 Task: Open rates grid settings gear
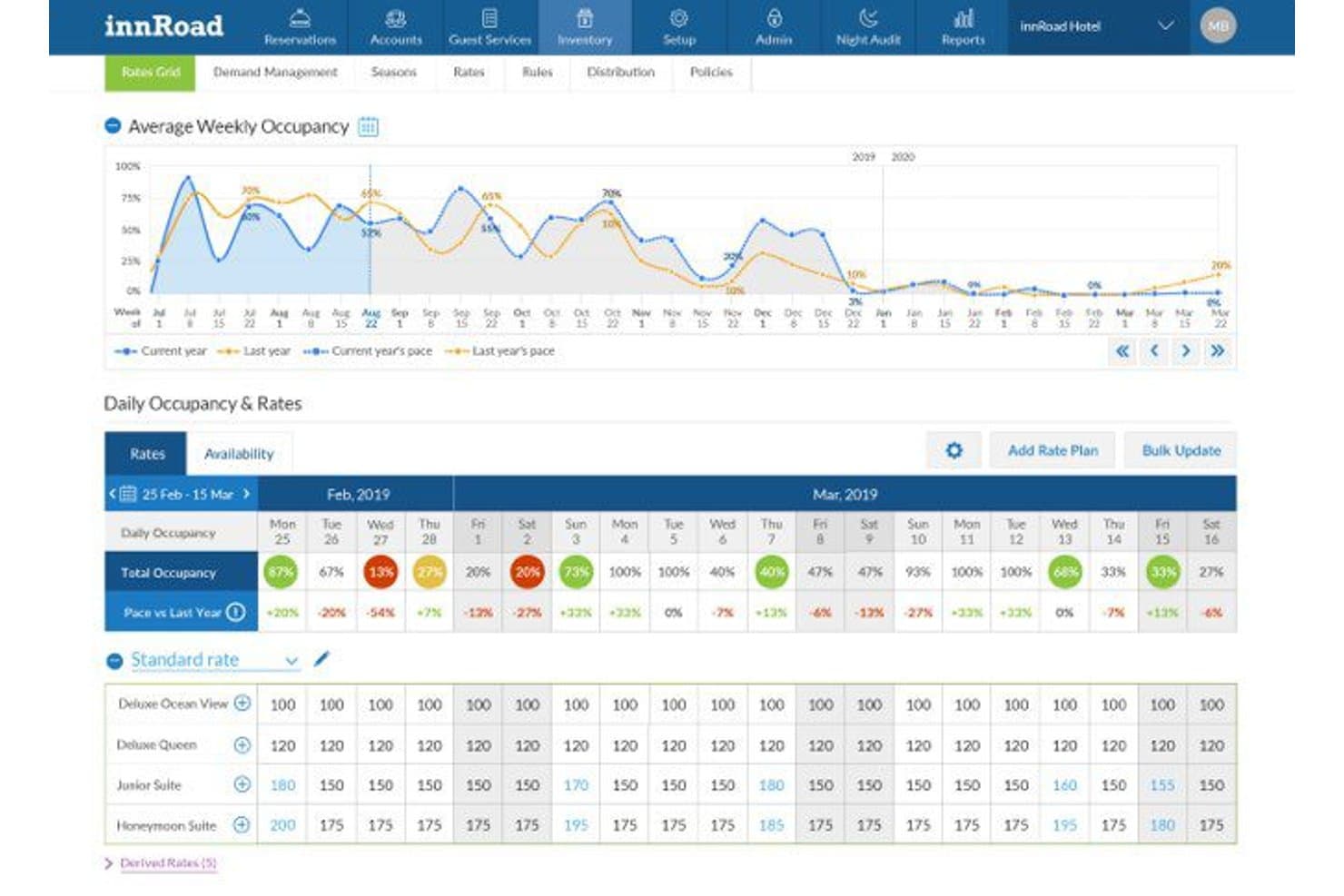(954, 450)
